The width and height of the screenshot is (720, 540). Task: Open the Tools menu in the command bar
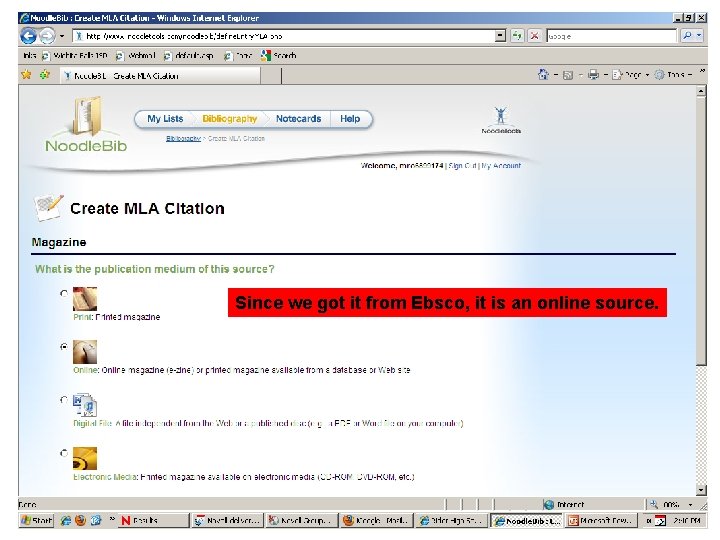click(673, 75)
